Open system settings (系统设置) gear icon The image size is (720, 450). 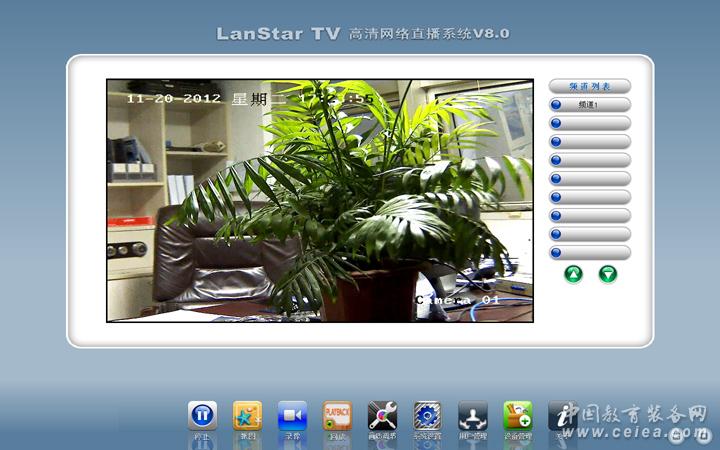pos(427,416)
